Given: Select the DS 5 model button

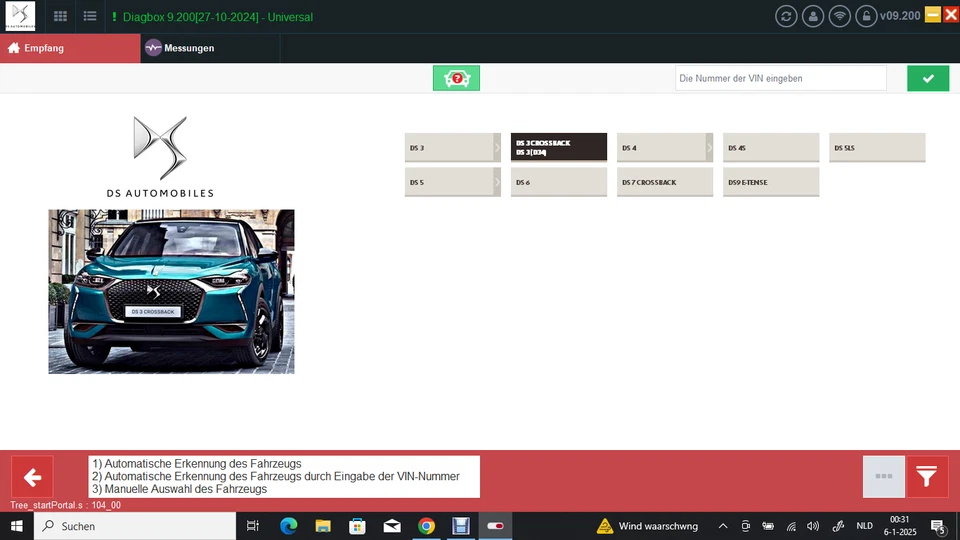Looking at the screenshot, I should (x=449, y=182).
